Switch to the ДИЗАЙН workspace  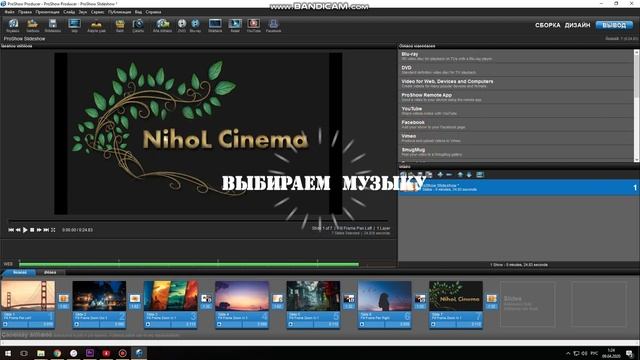[x=578, y=25]
